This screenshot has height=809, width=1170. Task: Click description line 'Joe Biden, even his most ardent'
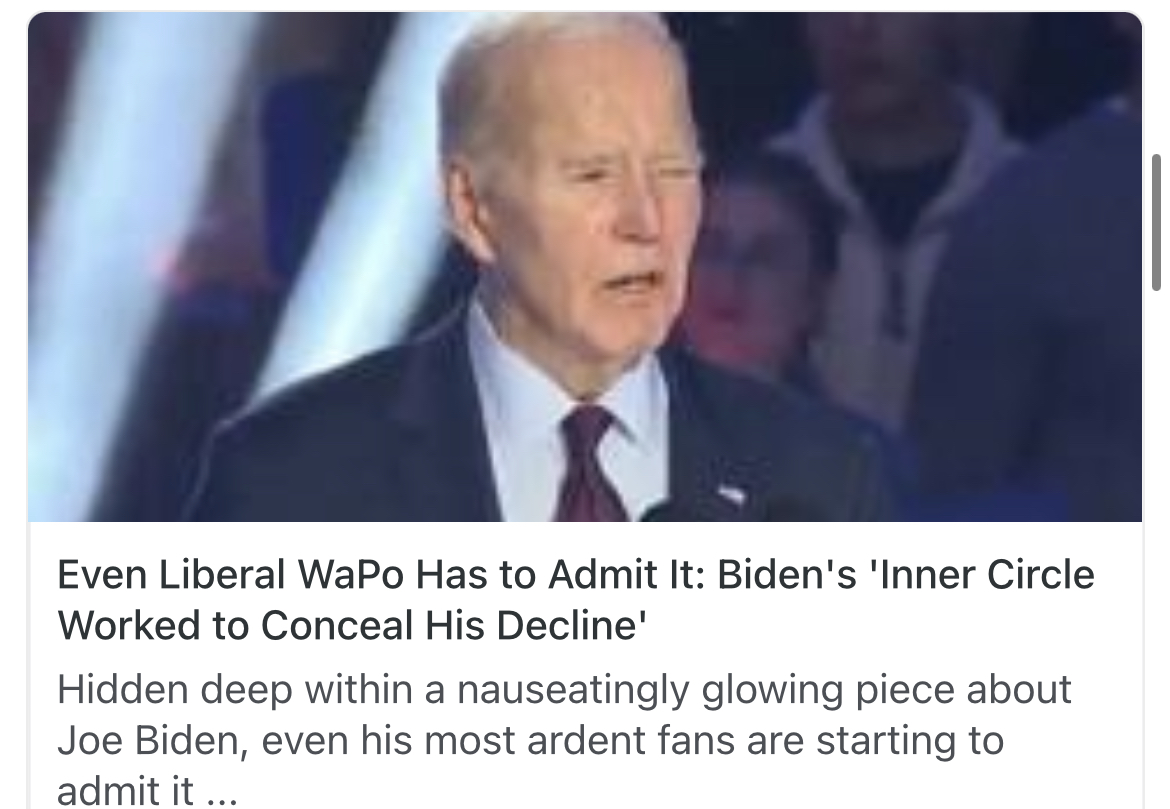(530, 740)
